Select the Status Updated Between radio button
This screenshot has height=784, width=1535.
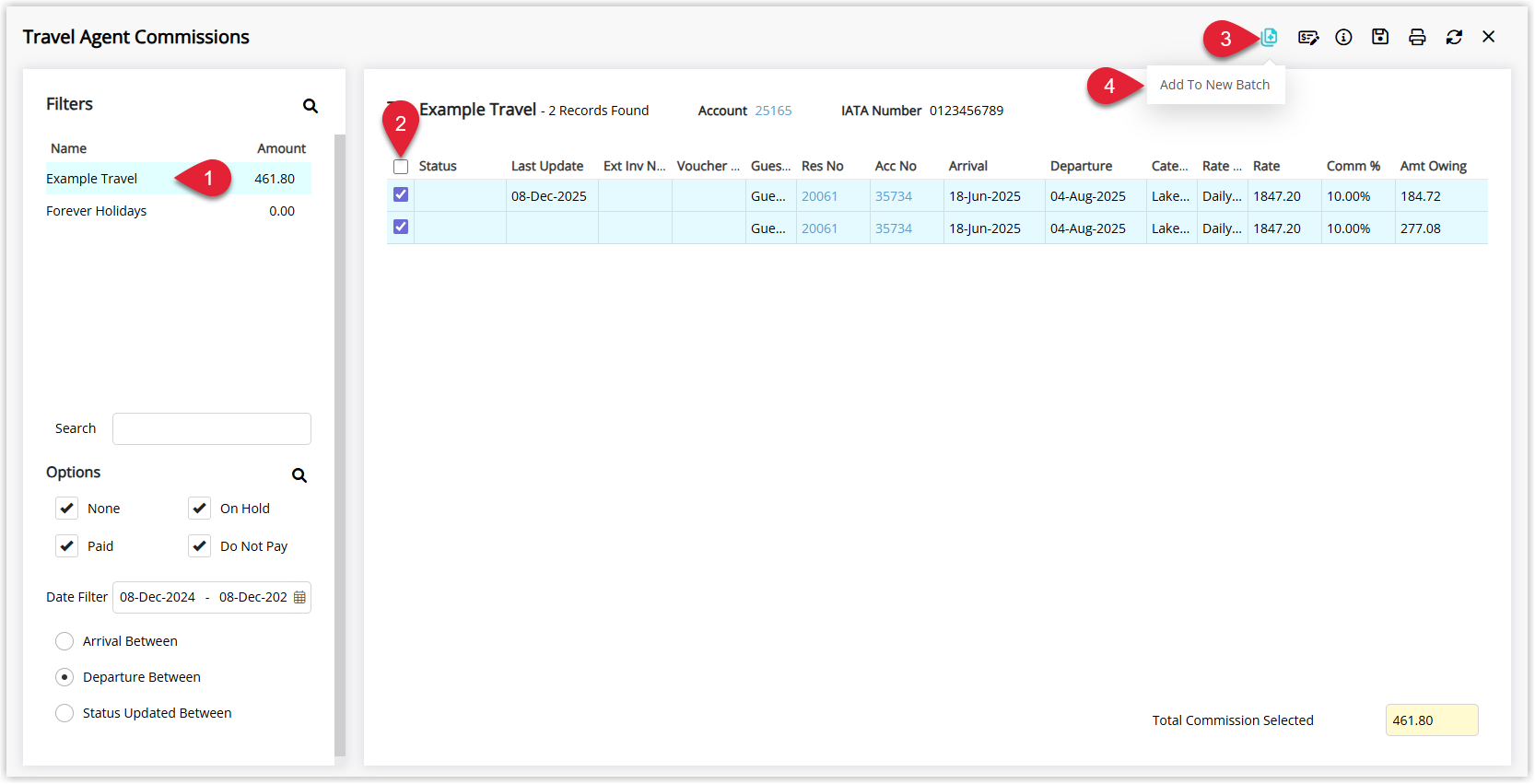[x=64, y=713]
